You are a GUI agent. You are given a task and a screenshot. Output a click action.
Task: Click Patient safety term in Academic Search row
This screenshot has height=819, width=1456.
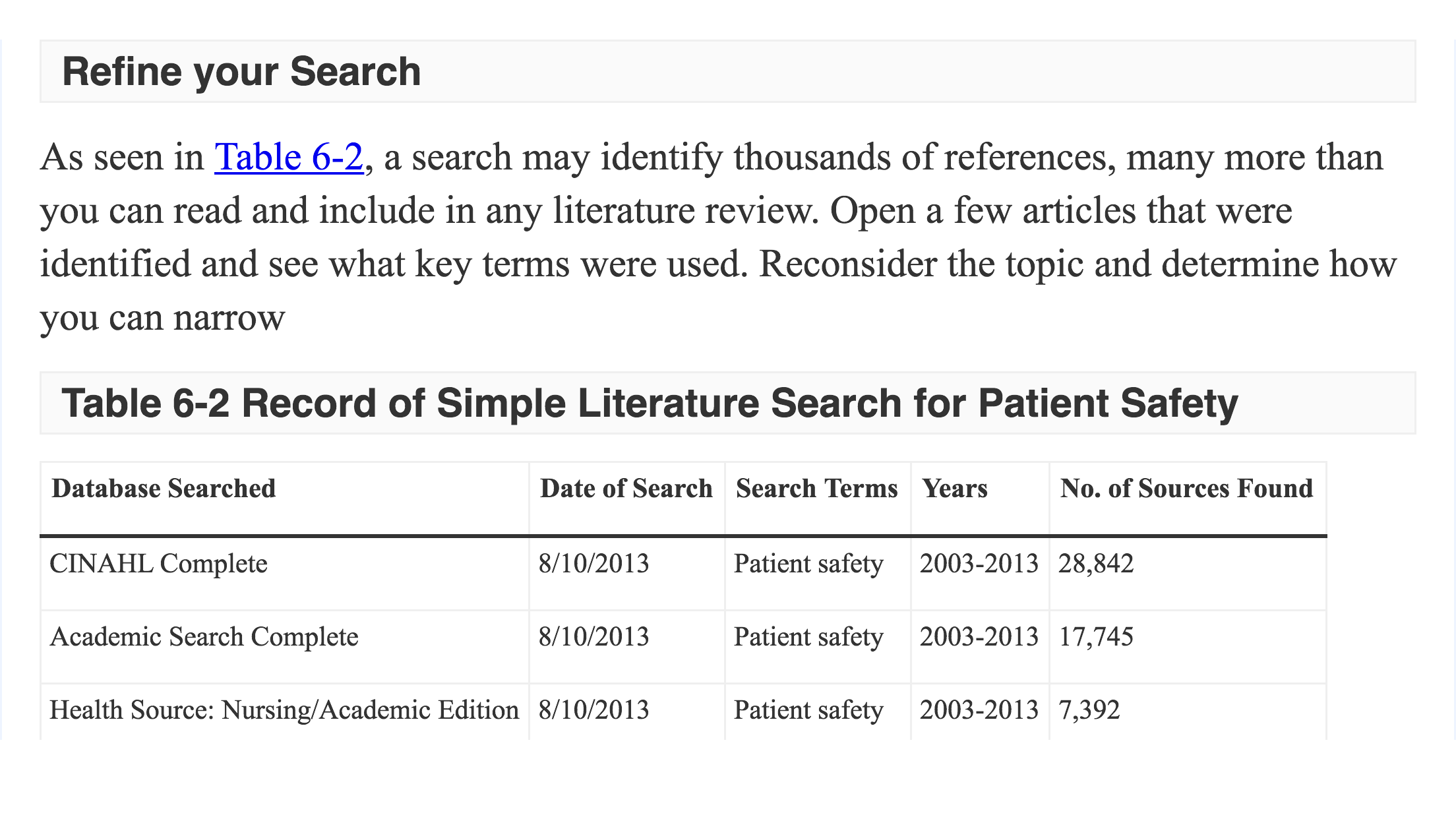click(808, 637)
